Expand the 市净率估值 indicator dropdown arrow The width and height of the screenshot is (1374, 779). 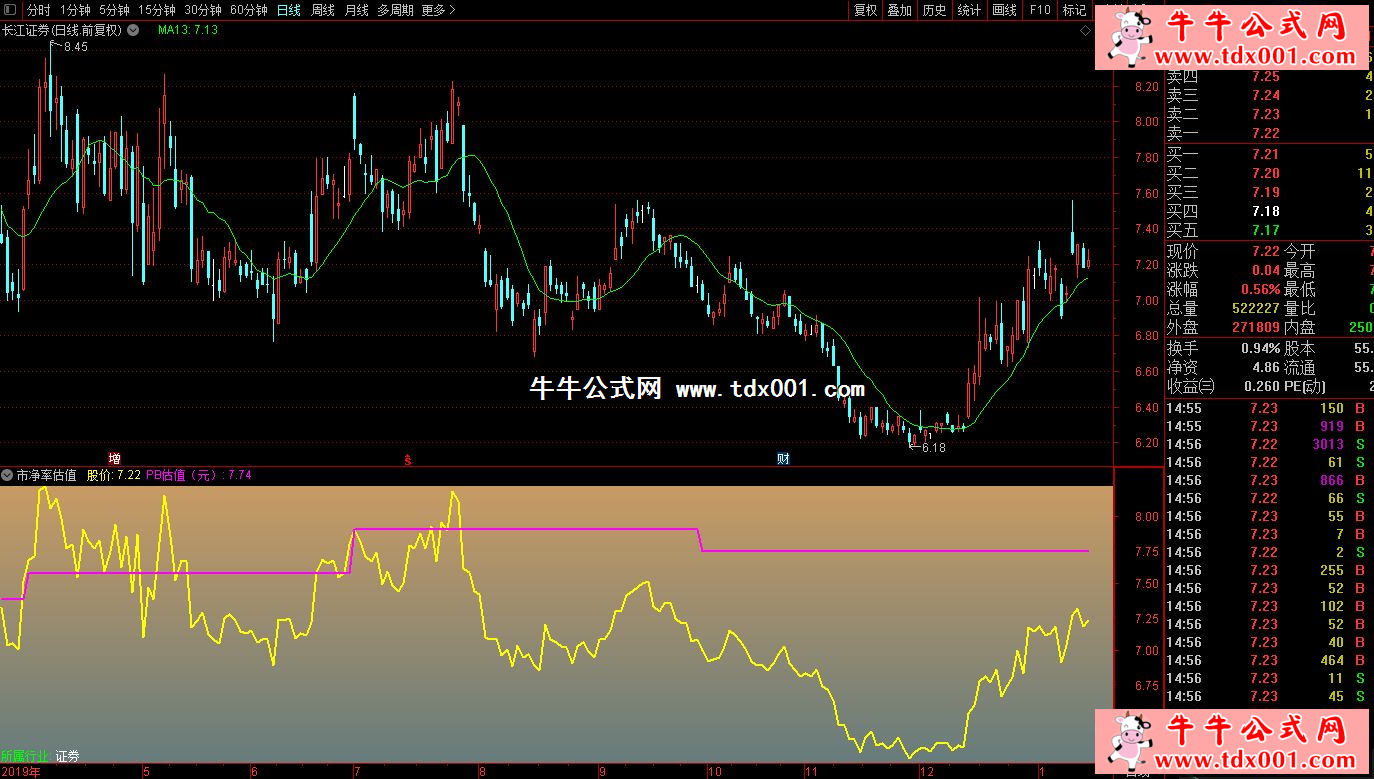tap(7, 475)
